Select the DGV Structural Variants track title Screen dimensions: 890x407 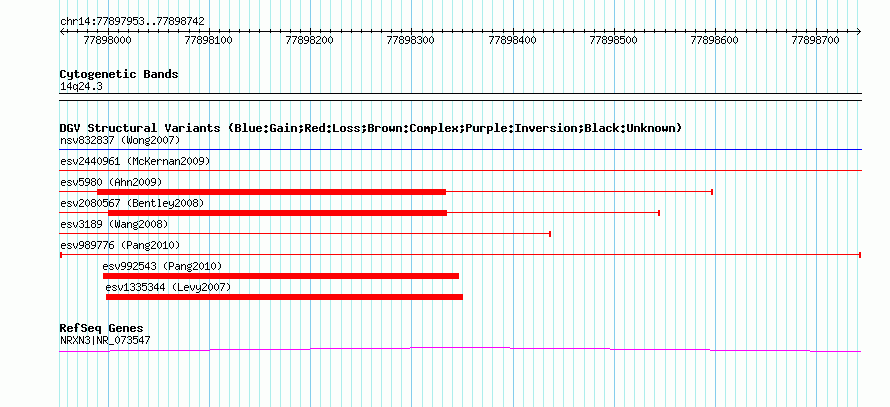[371, 128]
